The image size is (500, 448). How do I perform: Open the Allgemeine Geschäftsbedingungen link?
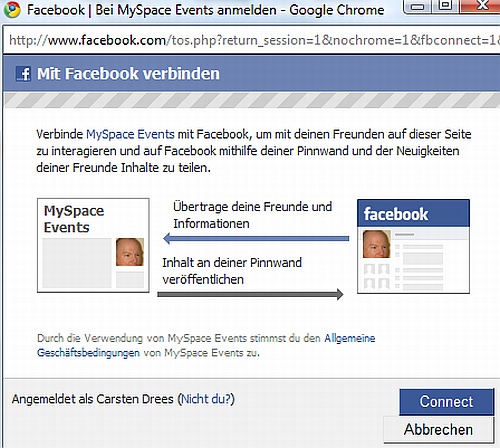[206, 345]
